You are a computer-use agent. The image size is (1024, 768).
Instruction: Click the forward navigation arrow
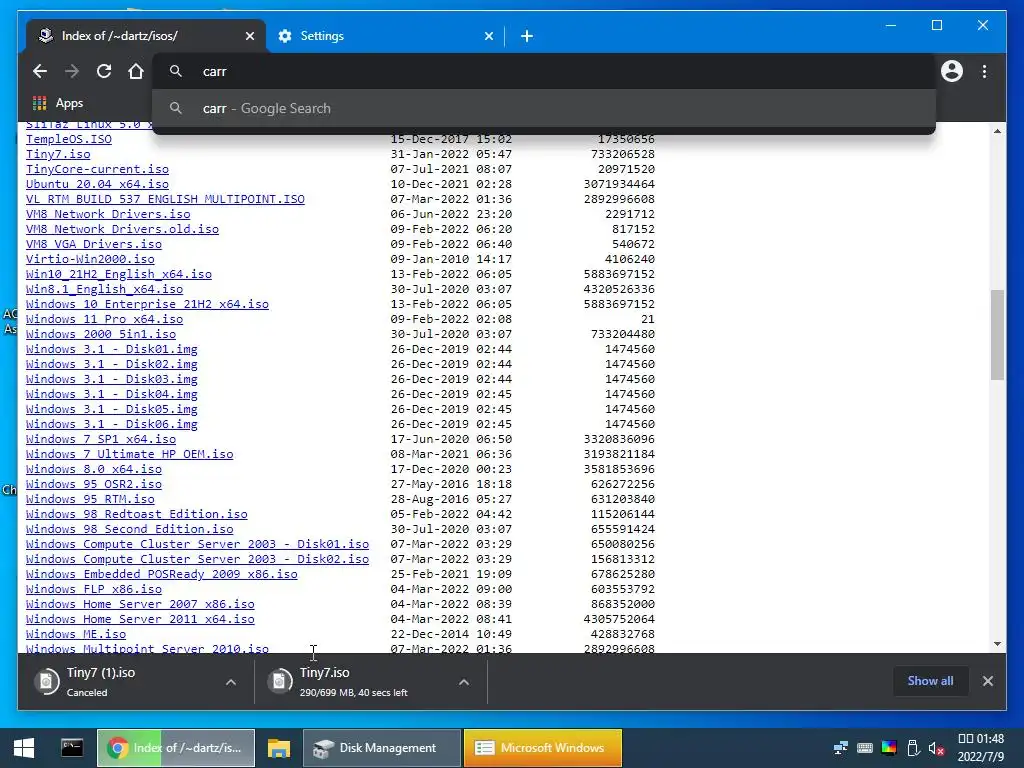(x=72, y=71)
